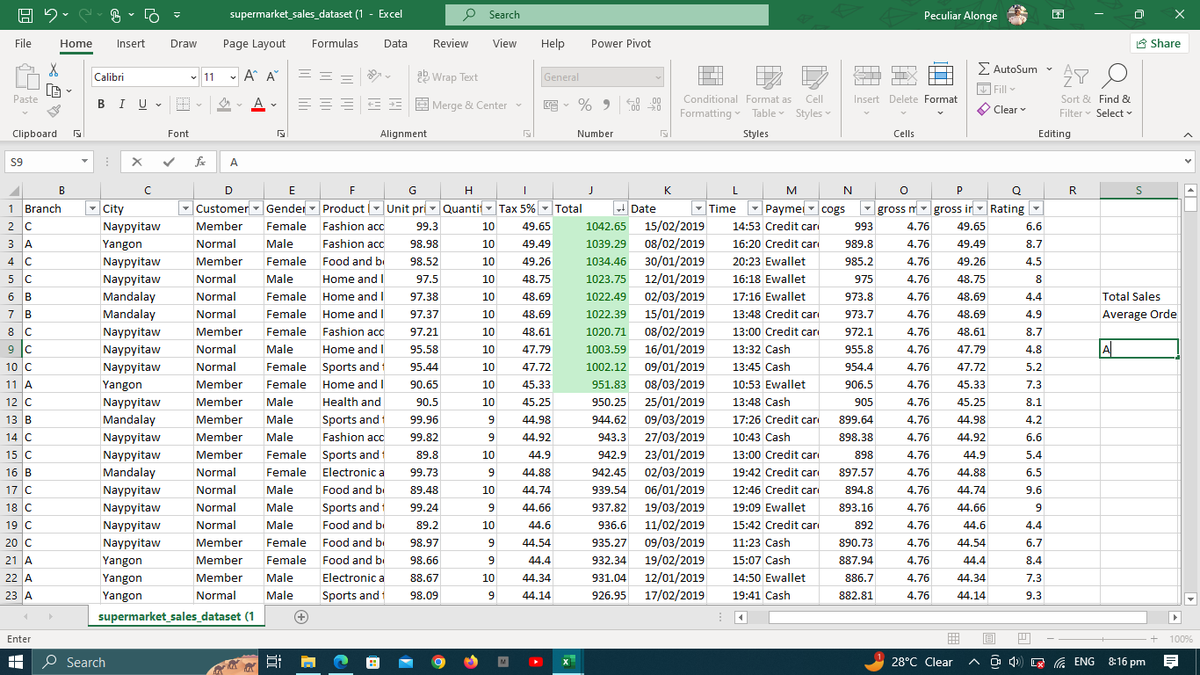The height and width of the screenshot is (675, 1200).
Task: Select cell with total 1042.65
Action: tap(591, 227)
